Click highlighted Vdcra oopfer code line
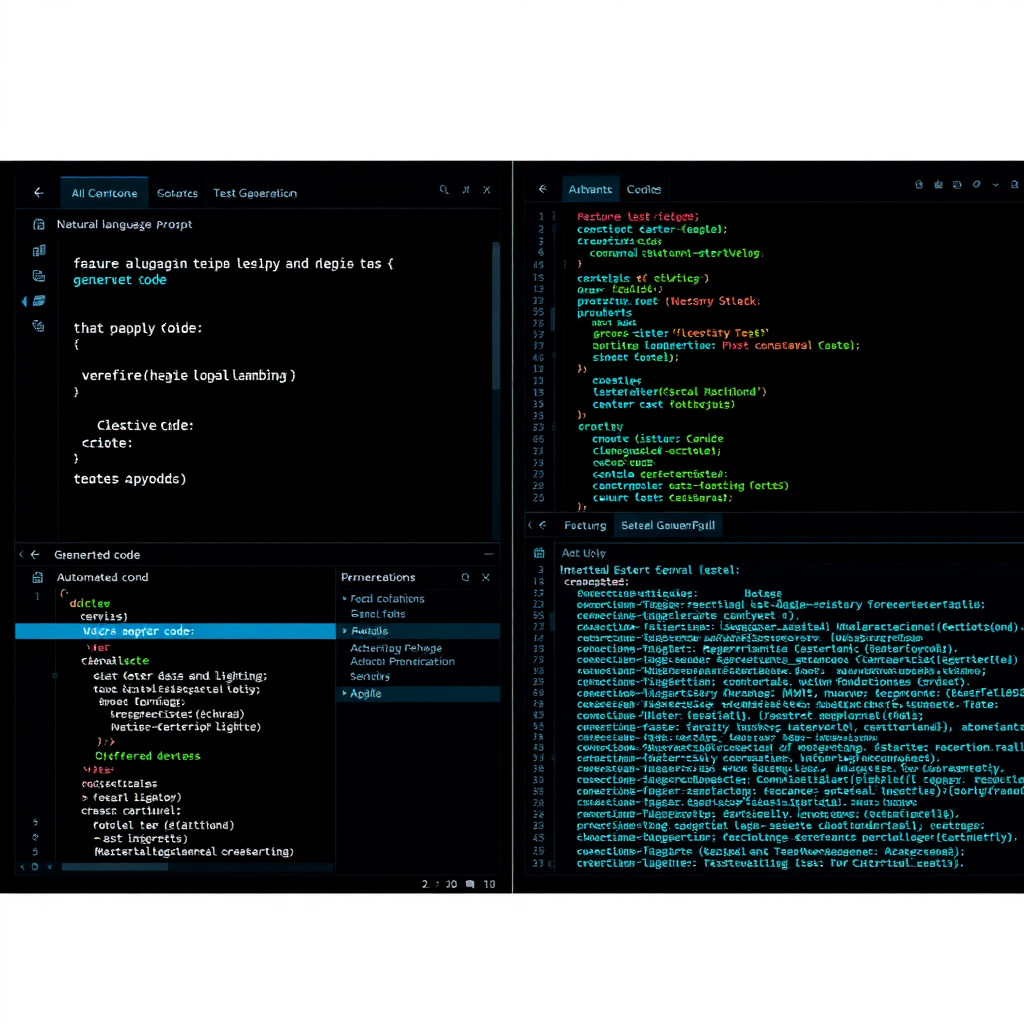This screenshot has width=1024, height=1024. click(175, 632)
